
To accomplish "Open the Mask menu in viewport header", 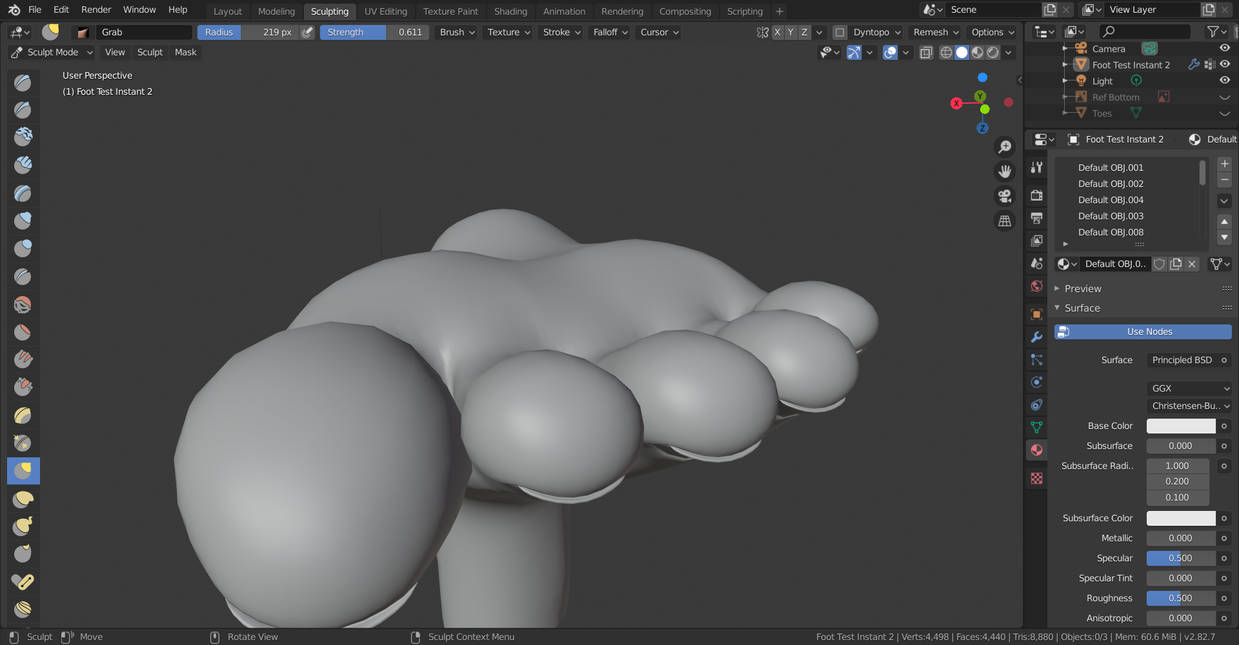I will [186, 52].
